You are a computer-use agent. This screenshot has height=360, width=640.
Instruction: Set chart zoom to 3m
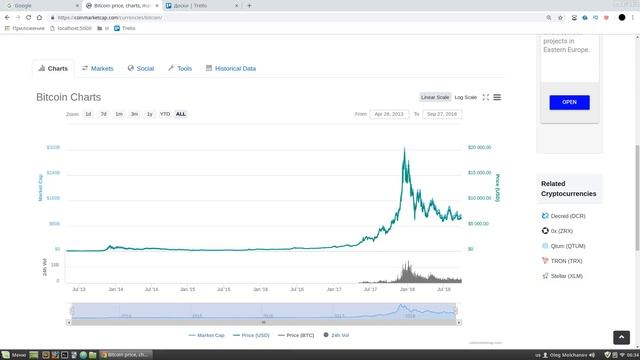click(134, 114)
